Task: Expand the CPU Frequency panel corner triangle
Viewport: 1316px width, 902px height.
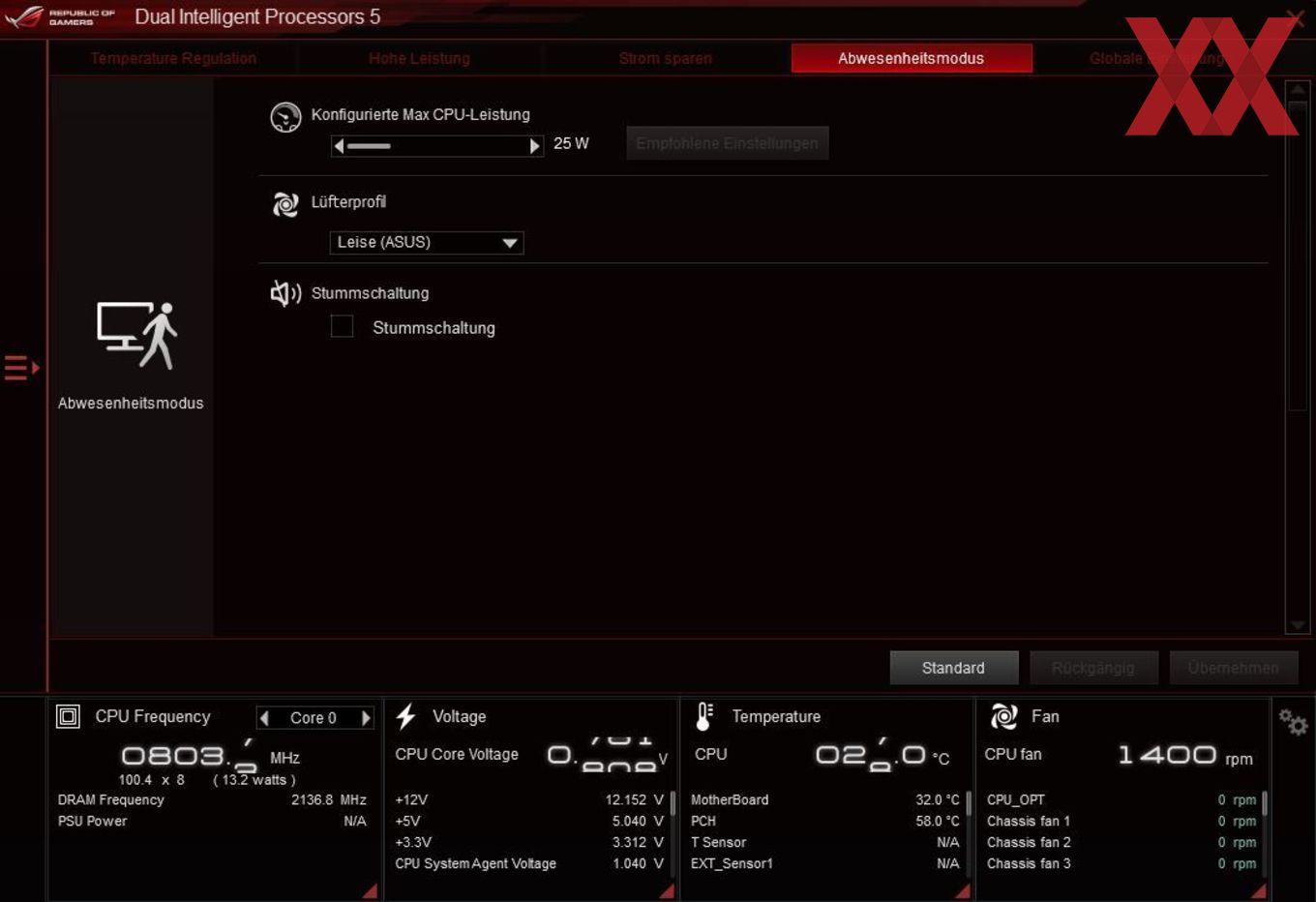Action: tap(370, 890)
